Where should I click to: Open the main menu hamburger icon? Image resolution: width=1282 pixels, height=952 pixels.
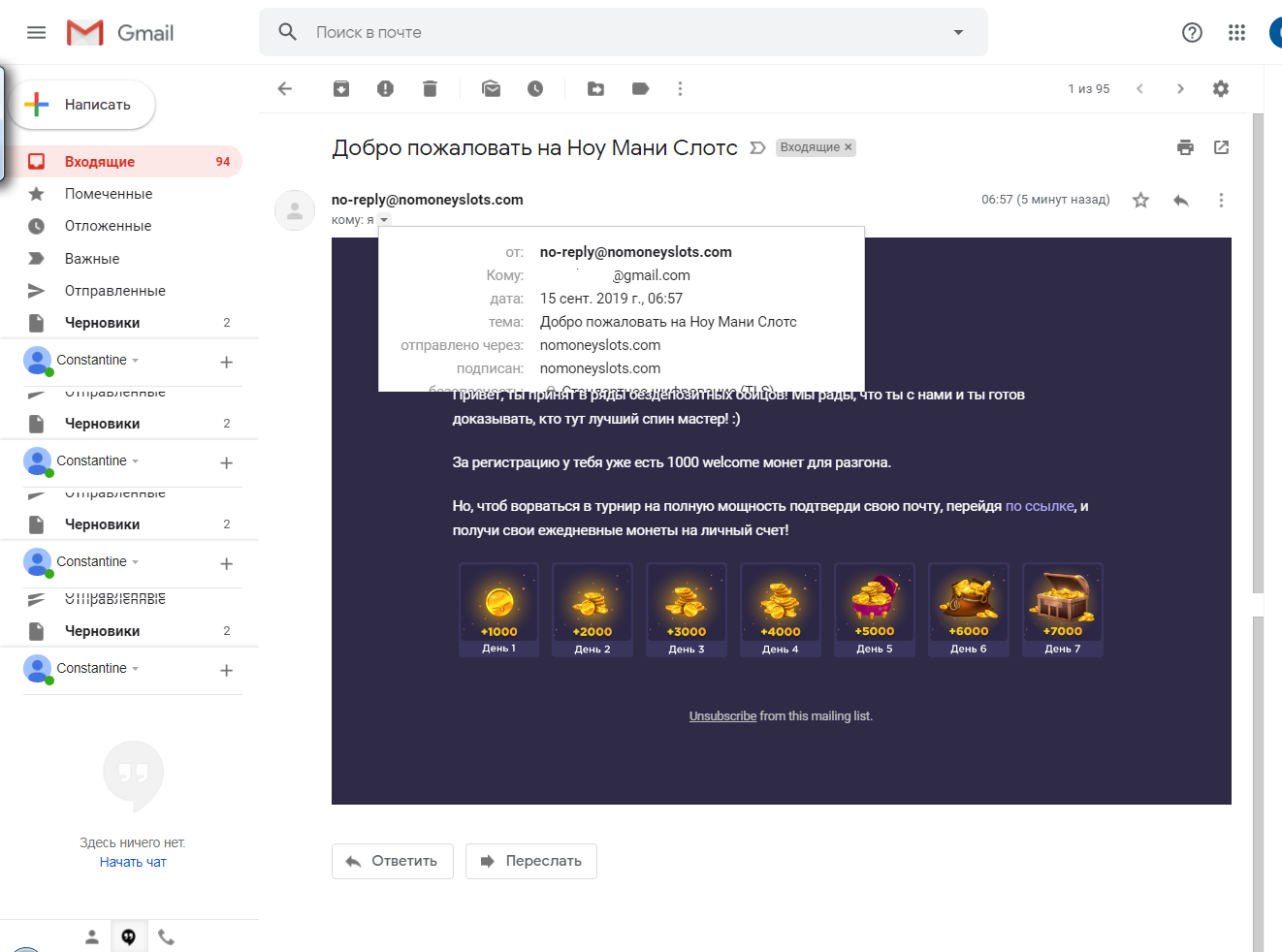[37, 33]
